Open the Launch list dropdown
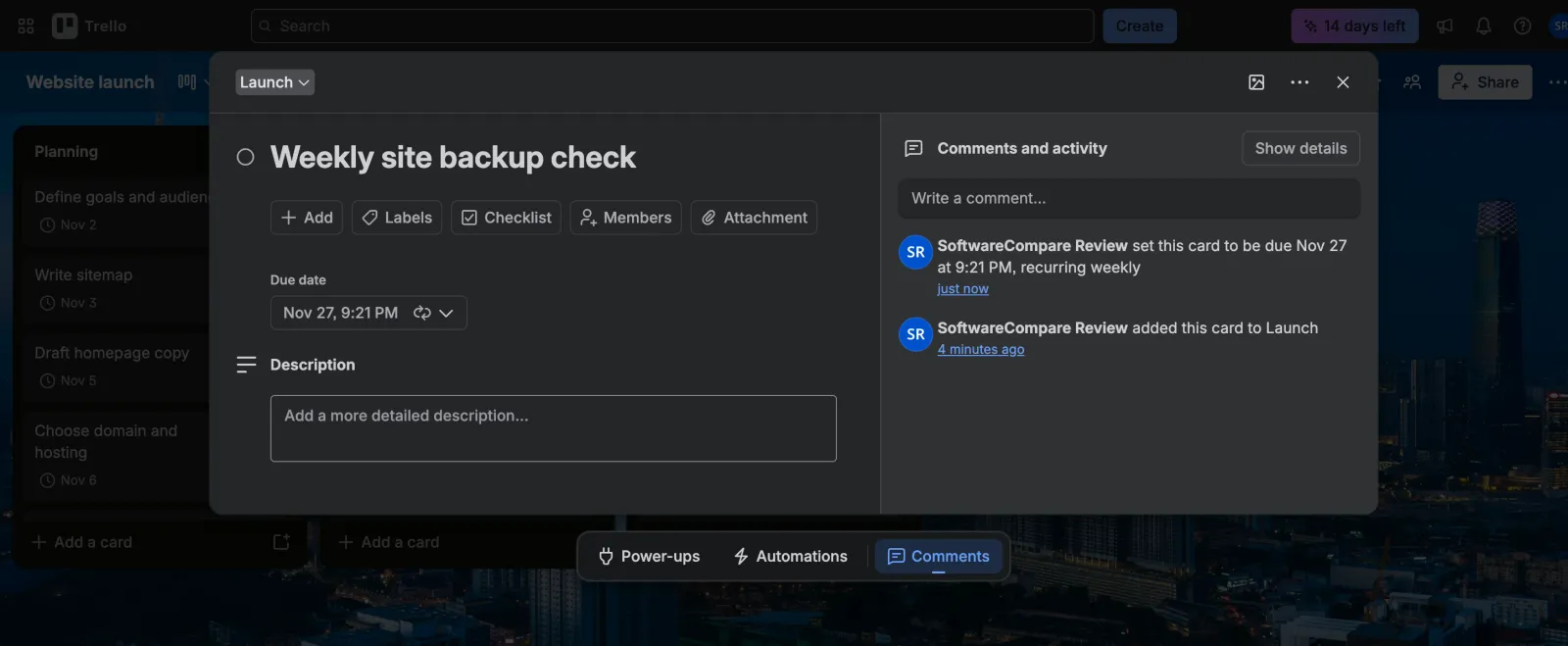 pos(274,82)
